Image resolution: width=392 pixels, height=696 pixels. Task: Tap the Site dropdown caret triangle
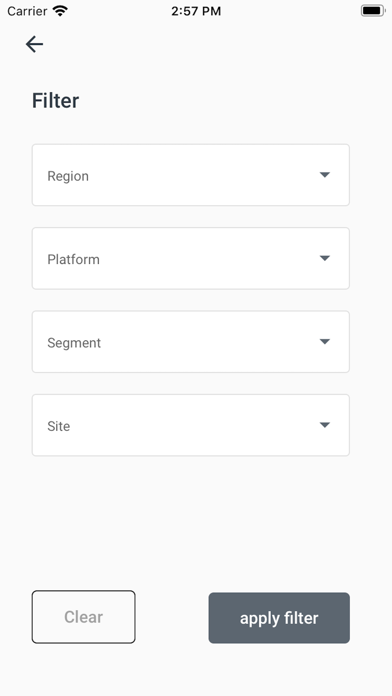[325, 425]
